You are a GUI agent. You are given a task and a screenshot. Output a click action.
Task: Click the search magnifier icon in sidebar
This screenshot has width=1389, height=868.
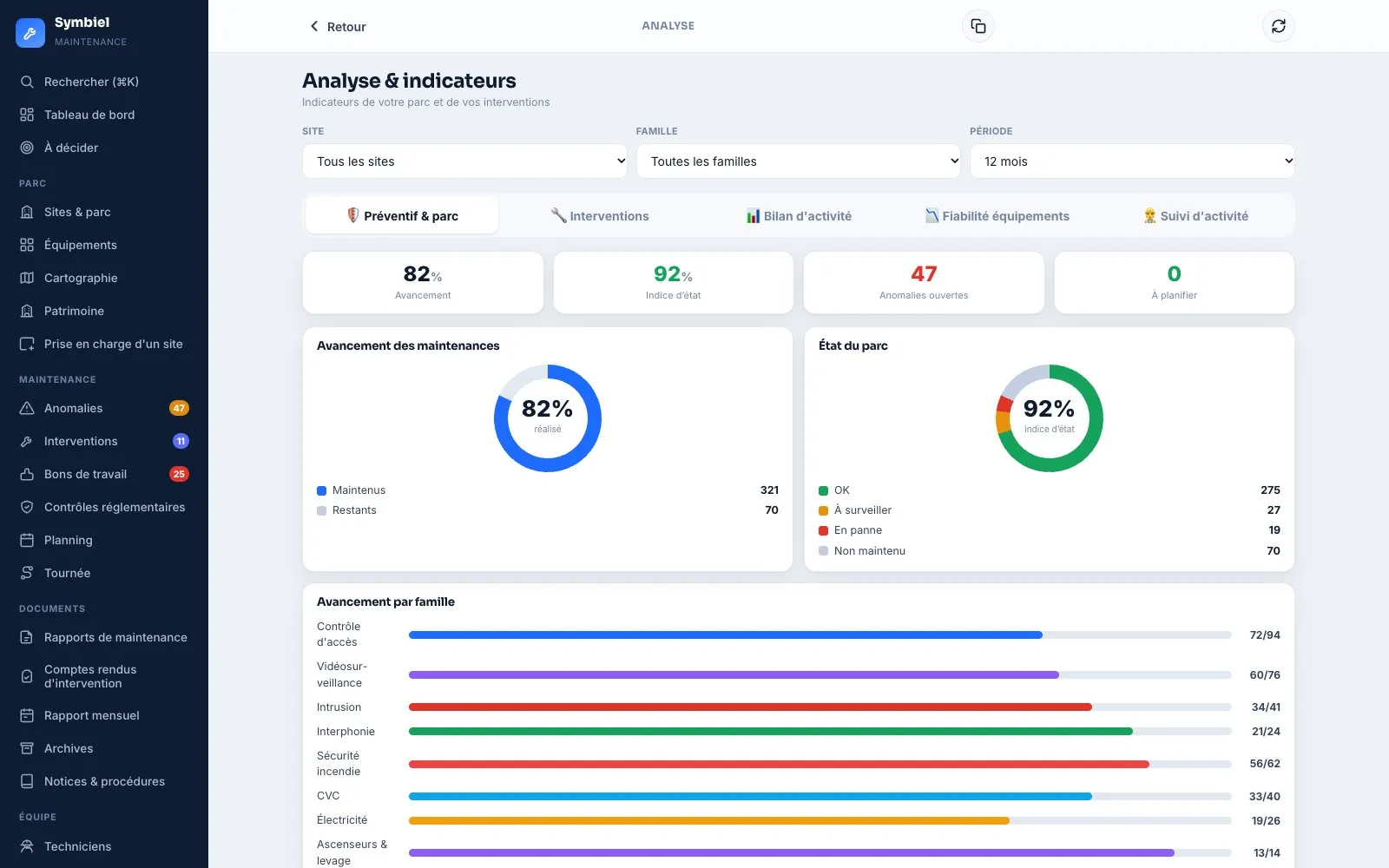[x=27, y=82]
